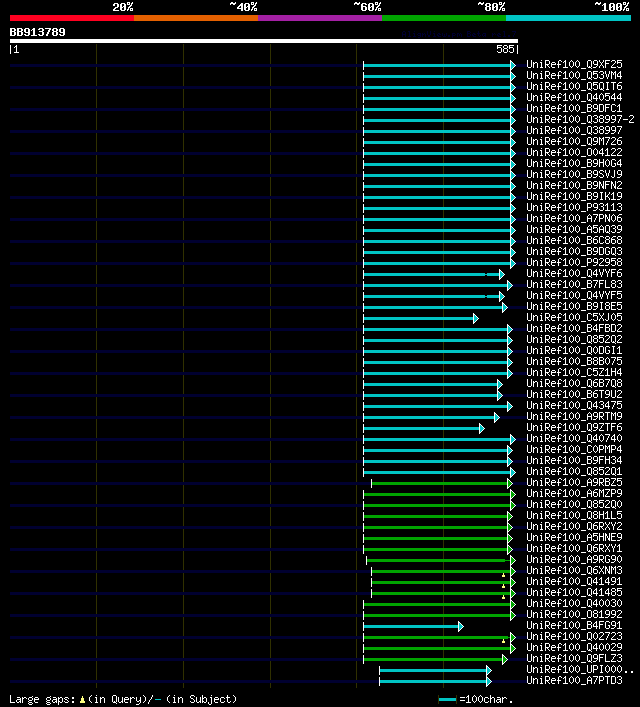Select hit UniRef100_Q41491
The image size is (640, 707).
(x=574, y=581)
